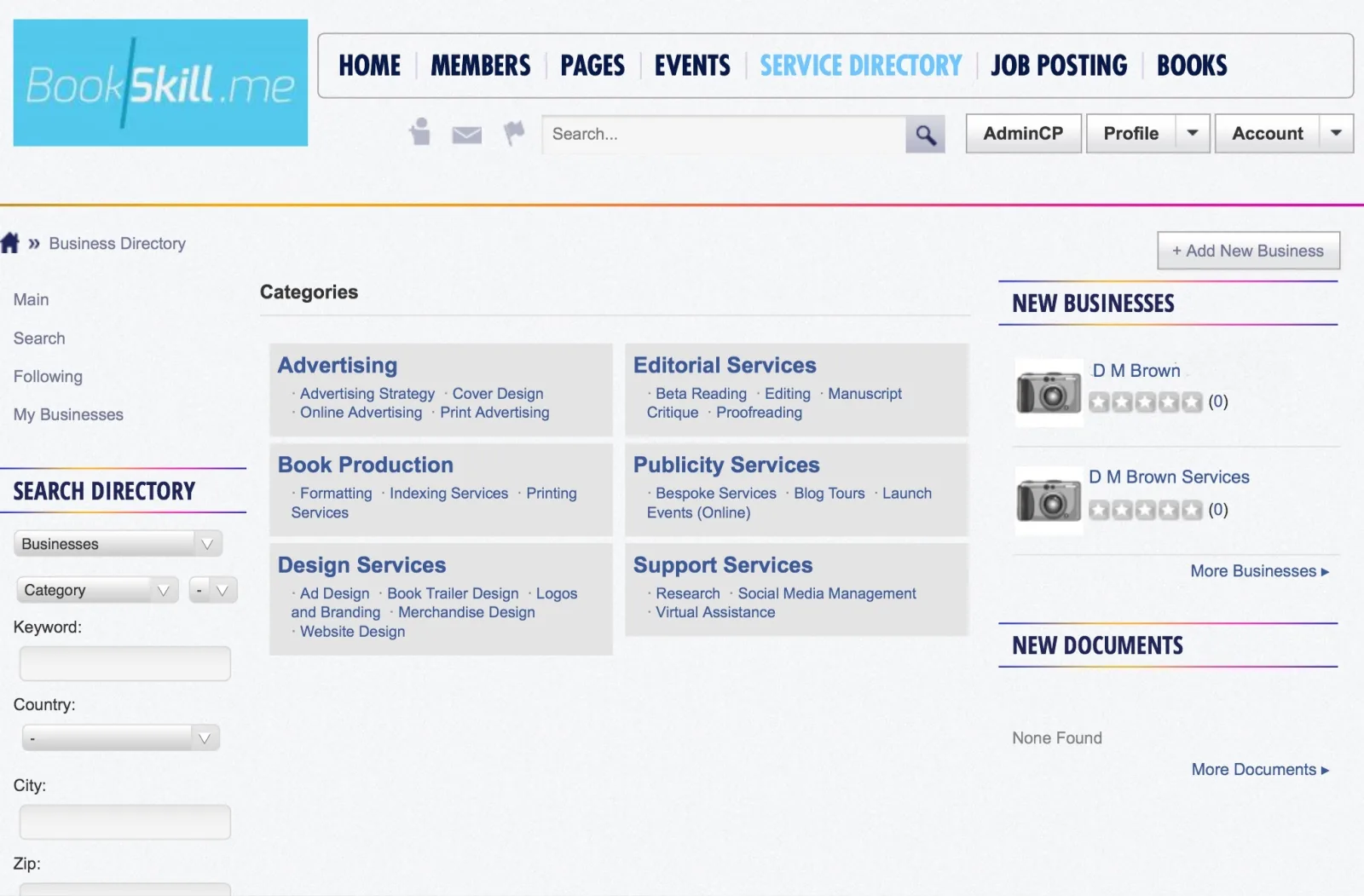Focus the Keyword input field
The width and height of the screenshot is (1364, 896).
(x=124, y=663)
